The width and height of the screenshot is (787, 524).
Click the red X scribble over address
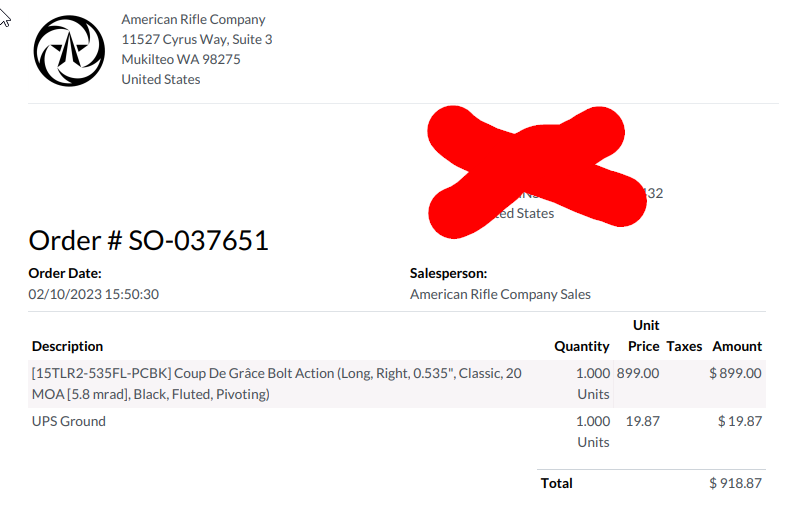click(537, 172)
